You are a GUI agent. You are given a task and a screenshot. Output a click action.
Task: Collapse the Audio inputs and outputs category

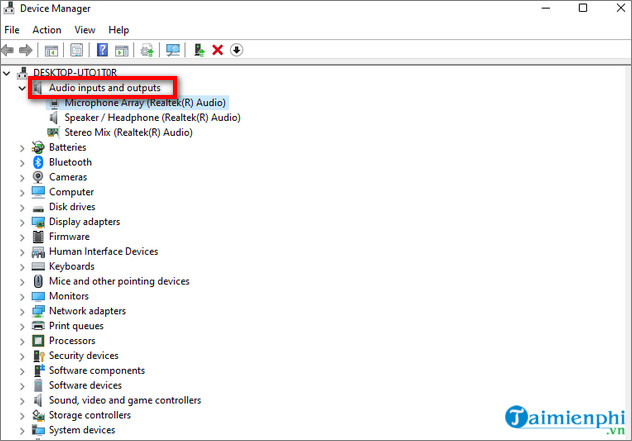point(22,88)
